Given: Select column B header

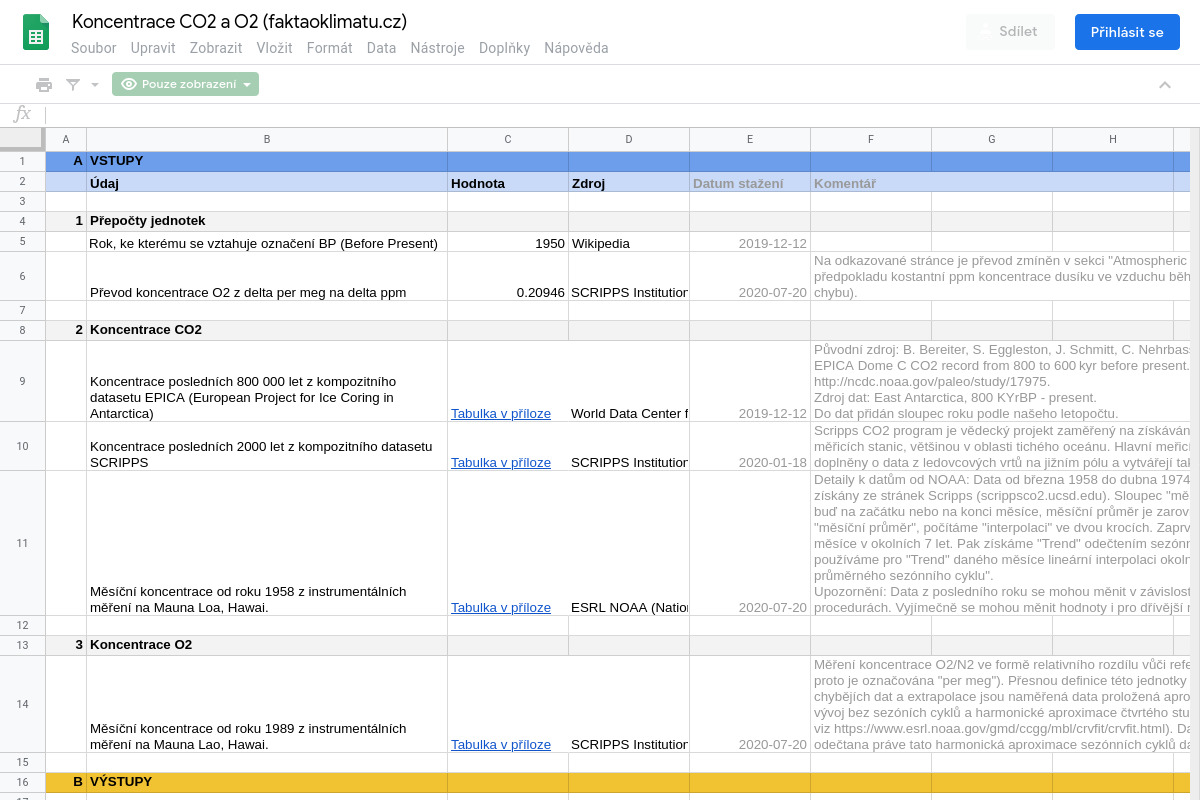Looking at the screenshot, I should [x=267, y=139].
